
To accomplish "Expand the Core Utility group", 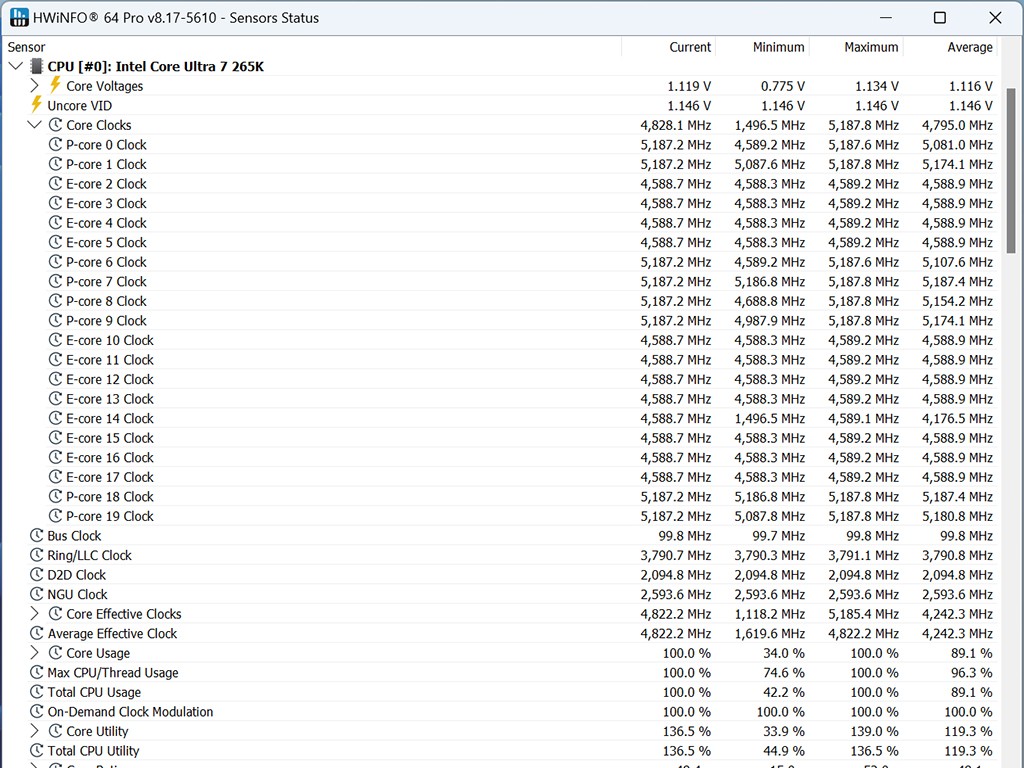I will pos(34,731).
